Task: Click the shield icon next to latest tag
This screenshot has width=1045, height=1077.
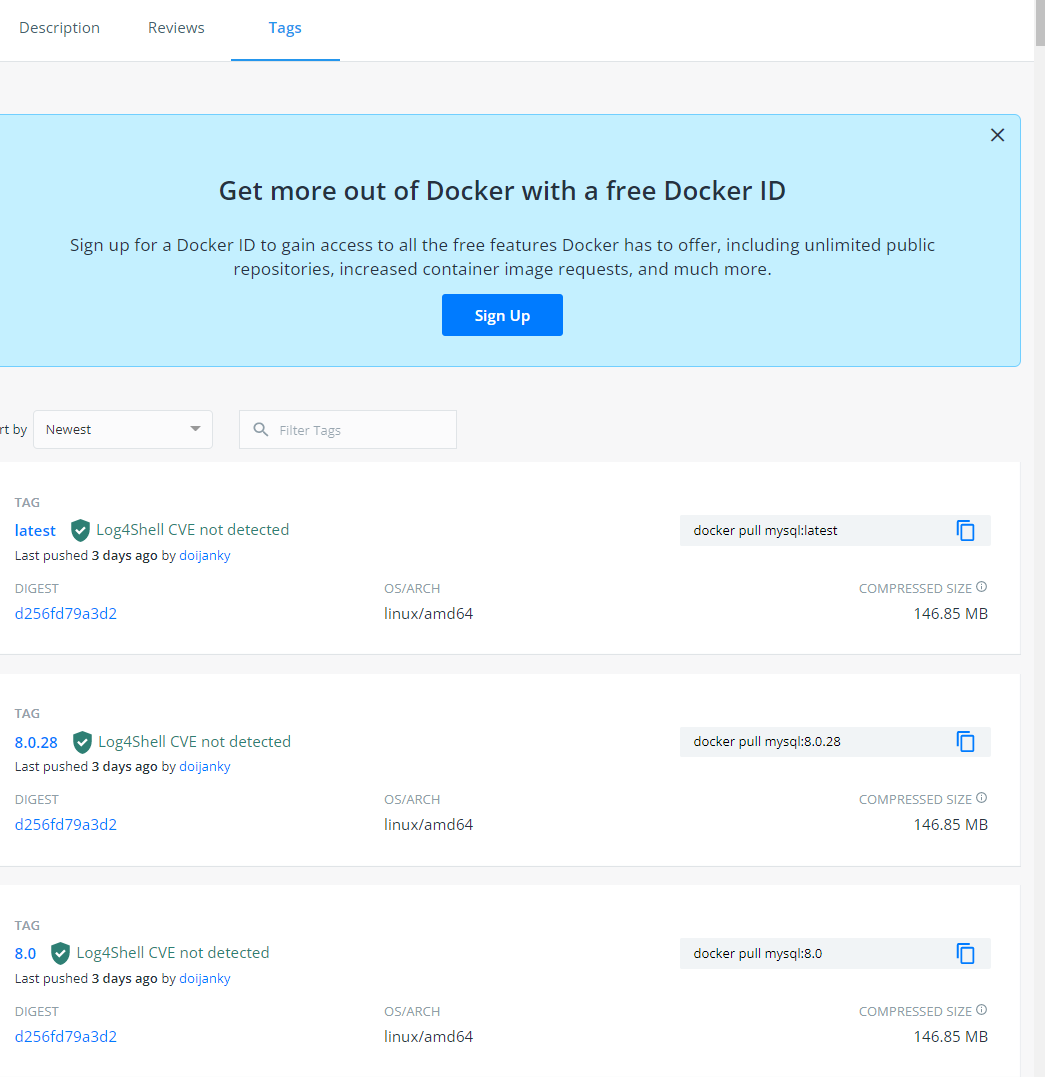Action: [x=80, y=530]
